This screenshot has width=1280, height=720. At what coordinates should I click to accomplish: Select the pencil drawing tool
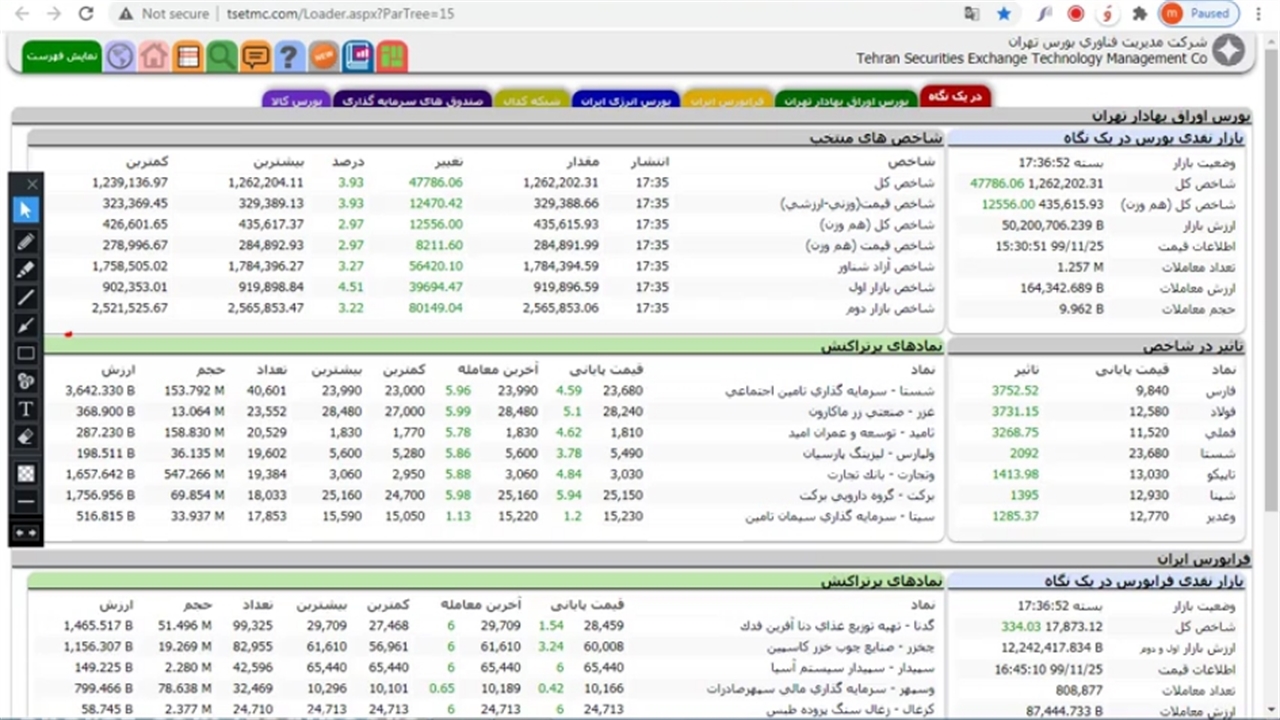pyautogui.click(x=26, y=241)
